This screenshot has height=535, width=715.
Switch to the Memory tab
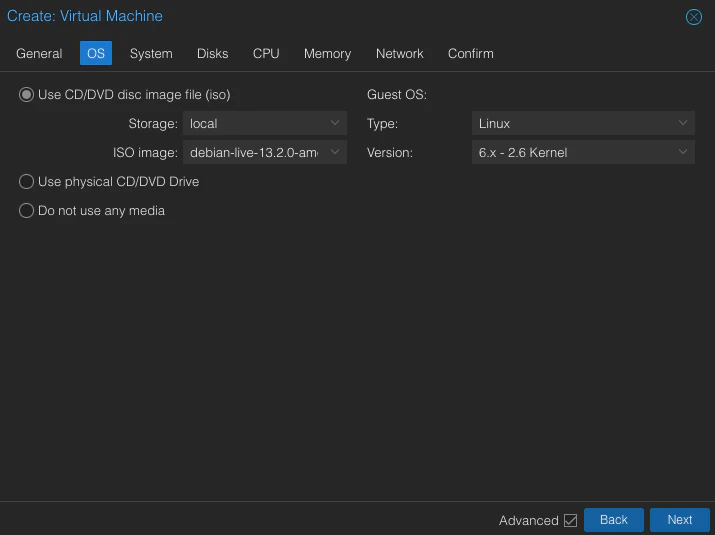[327, 53]
